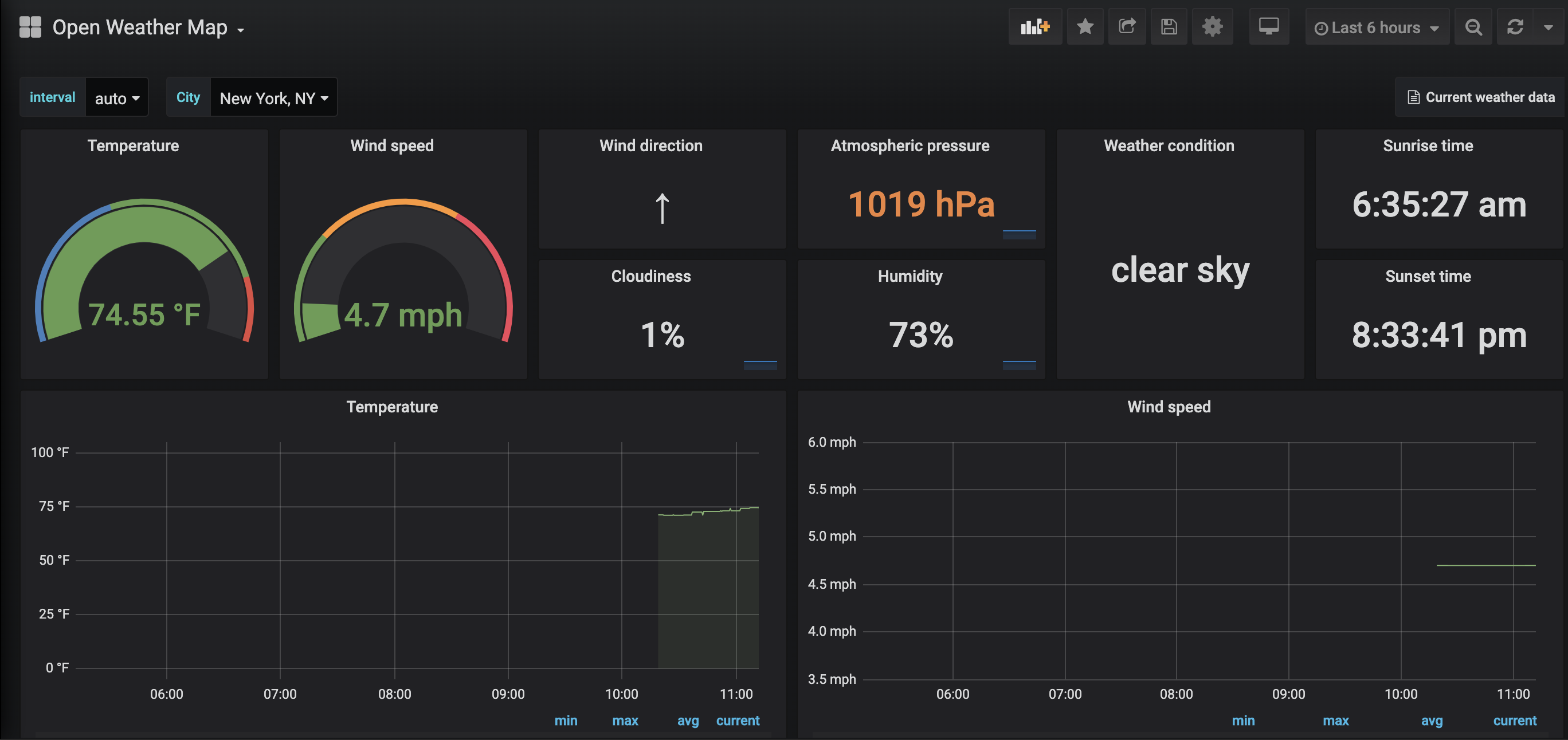Image resolution: width=1568 pixels, height=740 pixels.
Task: Click the Atmospheric pressure 1019 hPa value
Action: 921,204
